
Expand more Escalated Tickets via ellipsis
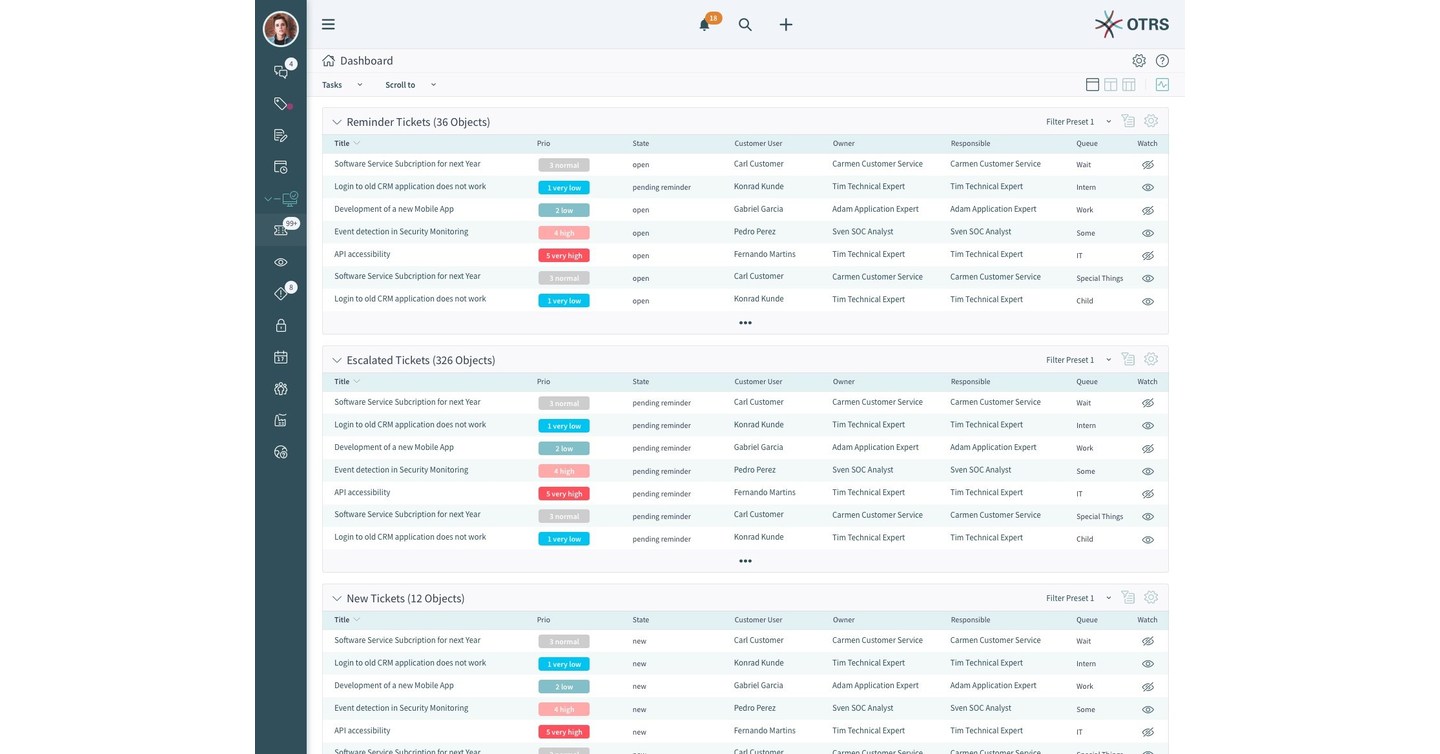(745, 561)
